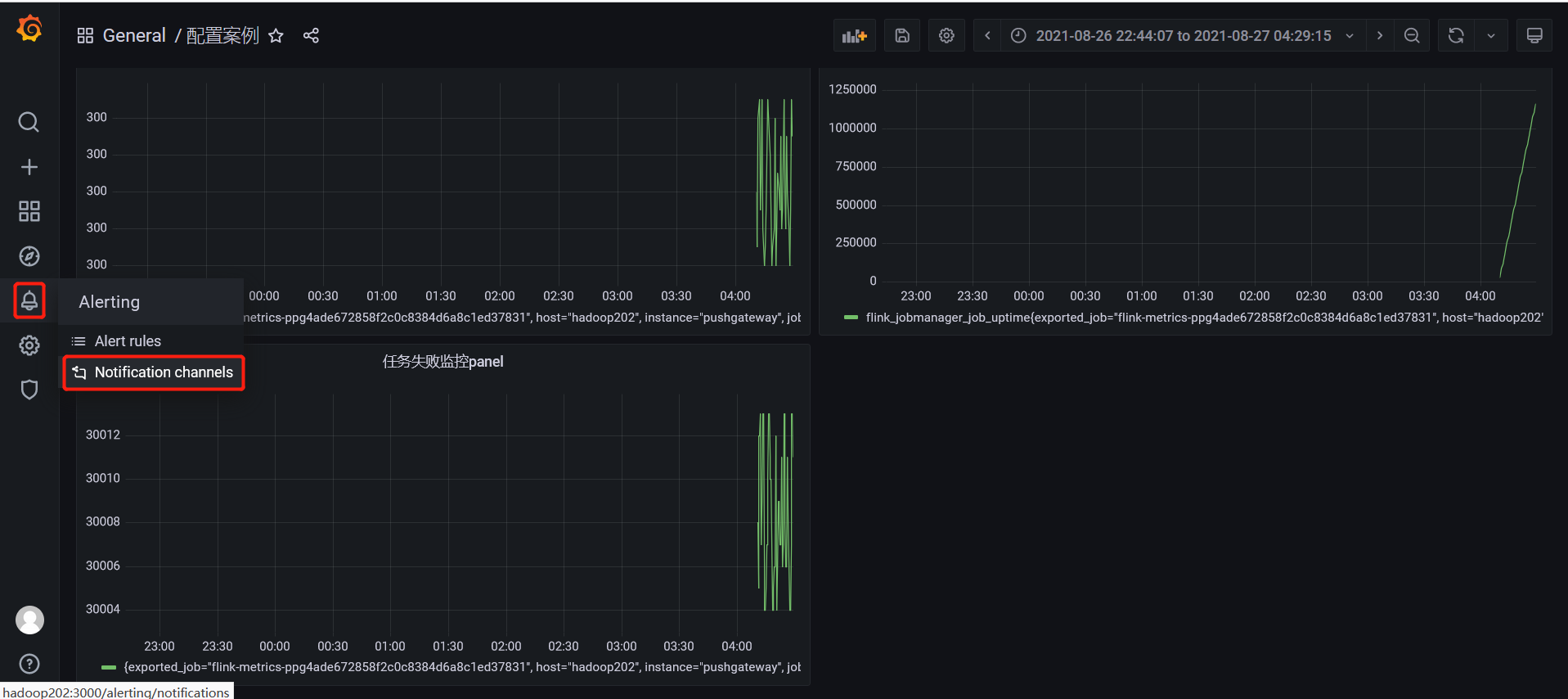Open dashboard settings gear in toolbar
Image resolution: width=1568 pixels, height=699 pixels.
click(946, 35)
